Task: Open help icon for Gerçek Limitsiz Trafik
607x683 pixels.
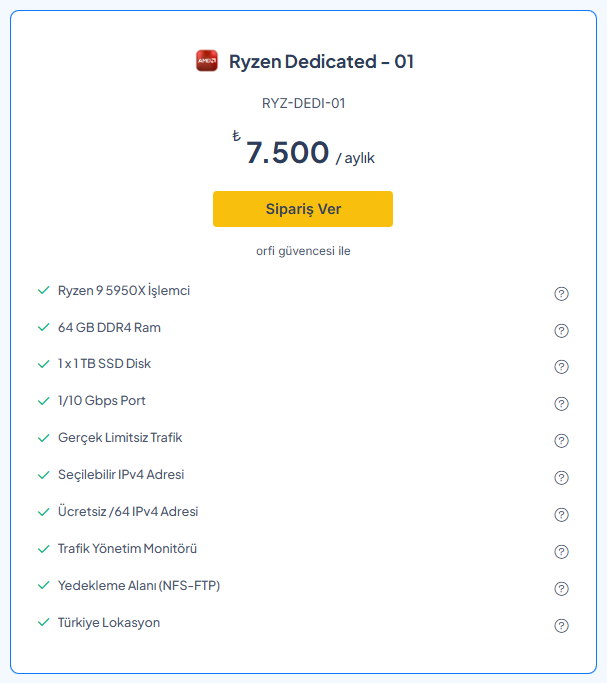Action: click(x=561, y=441)
